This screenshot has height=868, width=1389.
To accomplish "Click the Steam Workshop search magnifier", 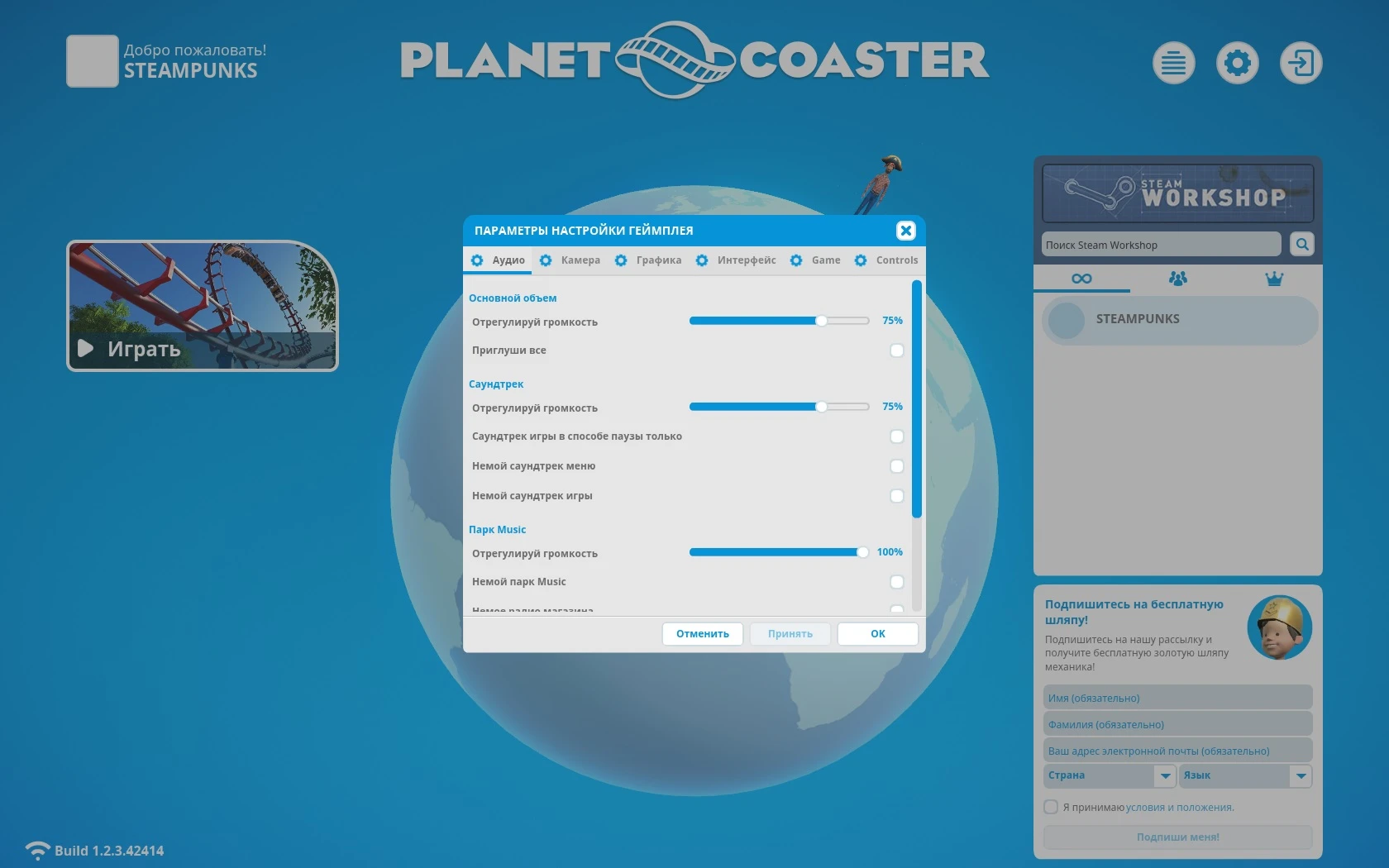I will (x=1301, y=244).
